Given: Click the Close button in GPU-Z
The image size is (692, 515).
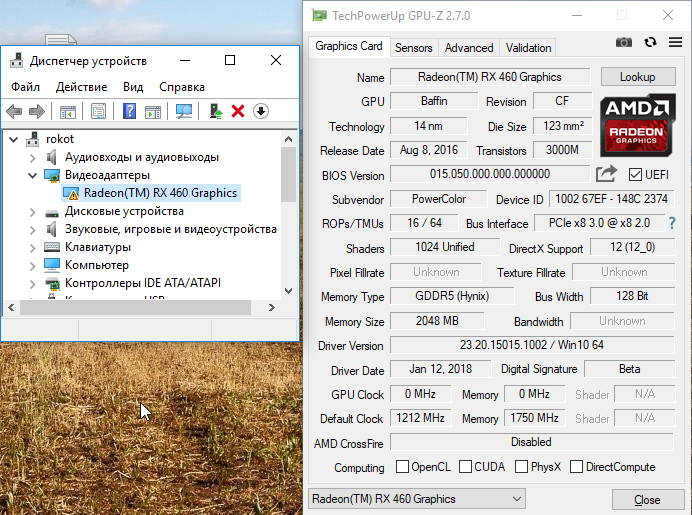Looking at the screenshot, I should pyautogui.click(x=647, y=500).
